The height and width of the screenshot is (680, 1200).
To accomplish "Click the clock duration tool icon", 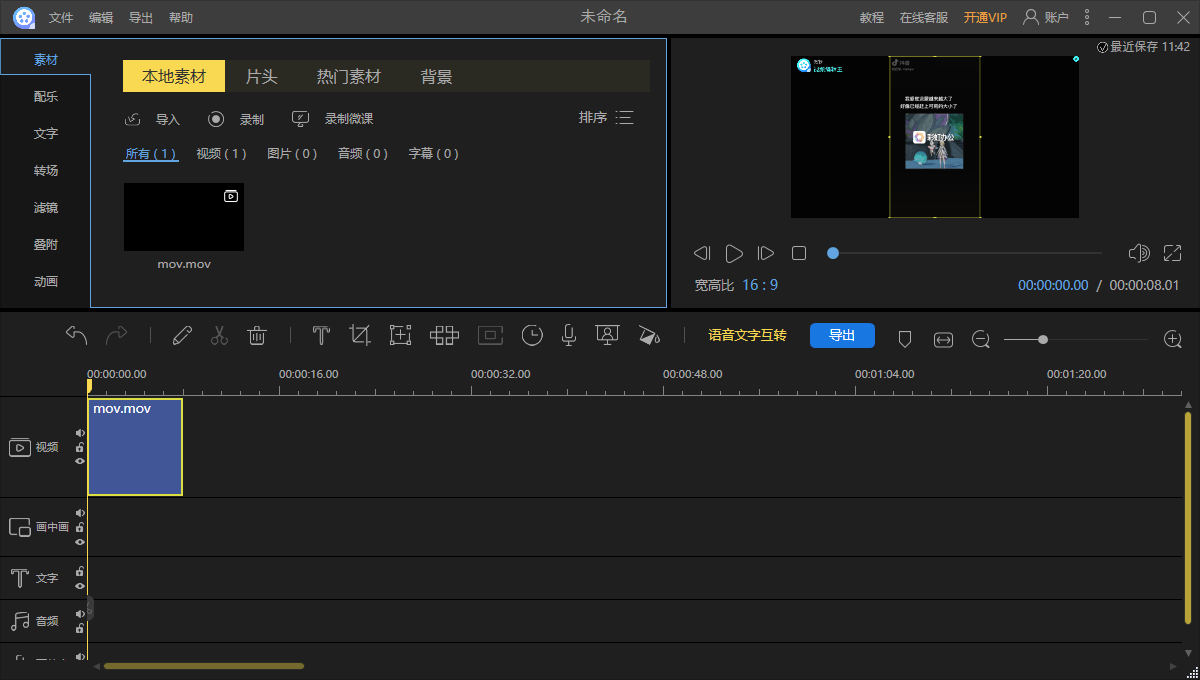I will [x=531, y=335].
